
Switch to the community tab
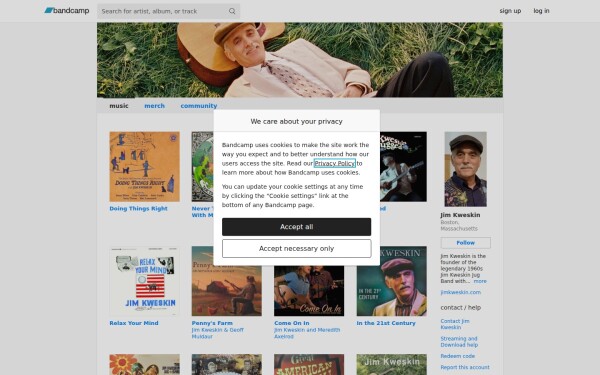pos(199,106)
